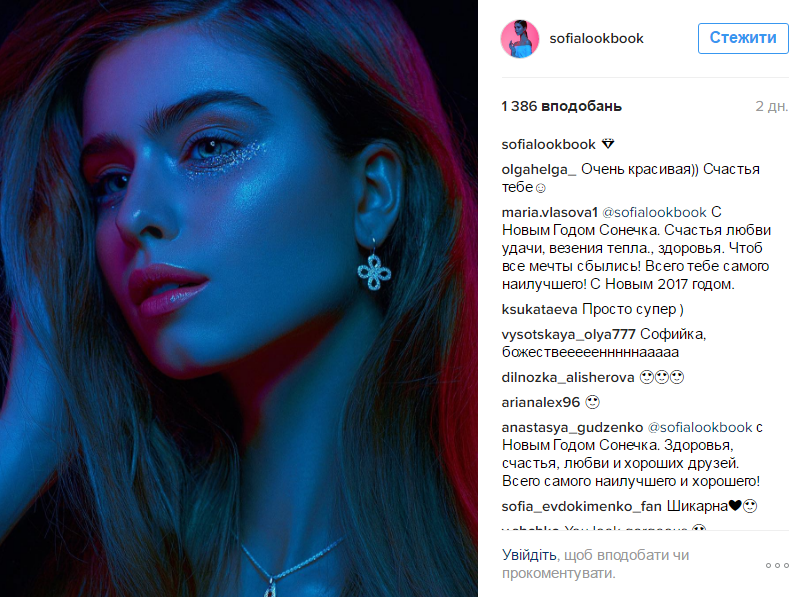This screenshot has width=794, height=597.
Task: Open the olgahelga_ commenter profile
Action: [539, 169]
